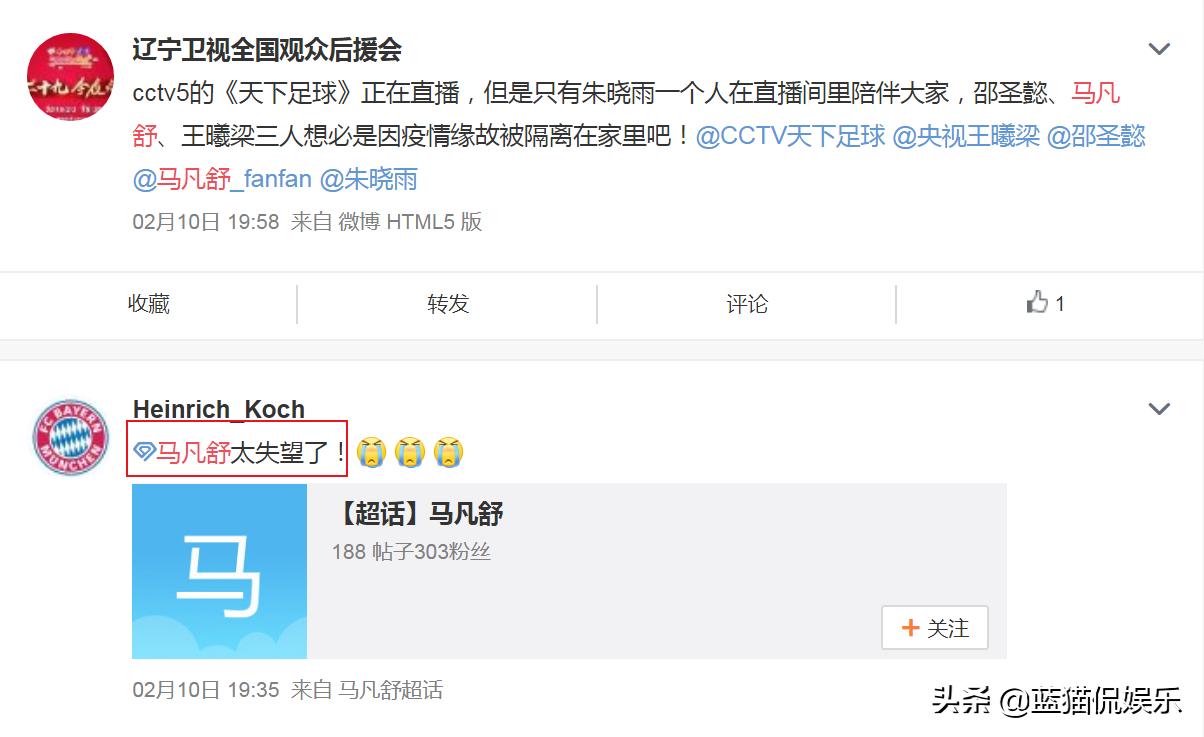Open the blue 马 super topic thumbnail

click(x=220, y=571)
